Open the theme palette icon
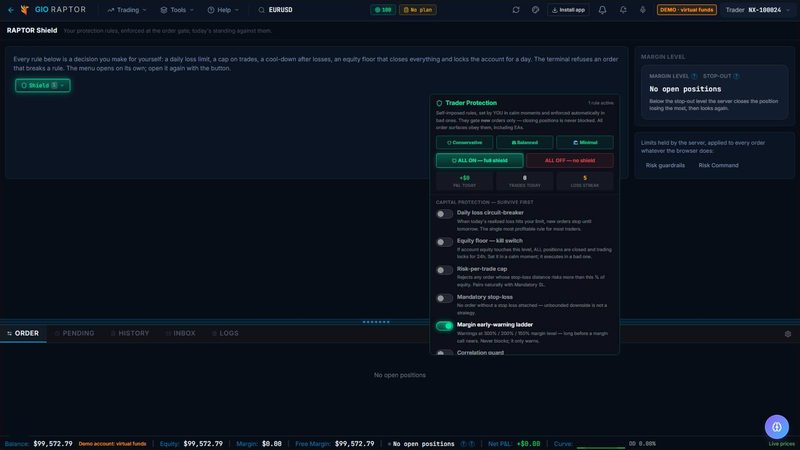800x450 pixels. 535,10
